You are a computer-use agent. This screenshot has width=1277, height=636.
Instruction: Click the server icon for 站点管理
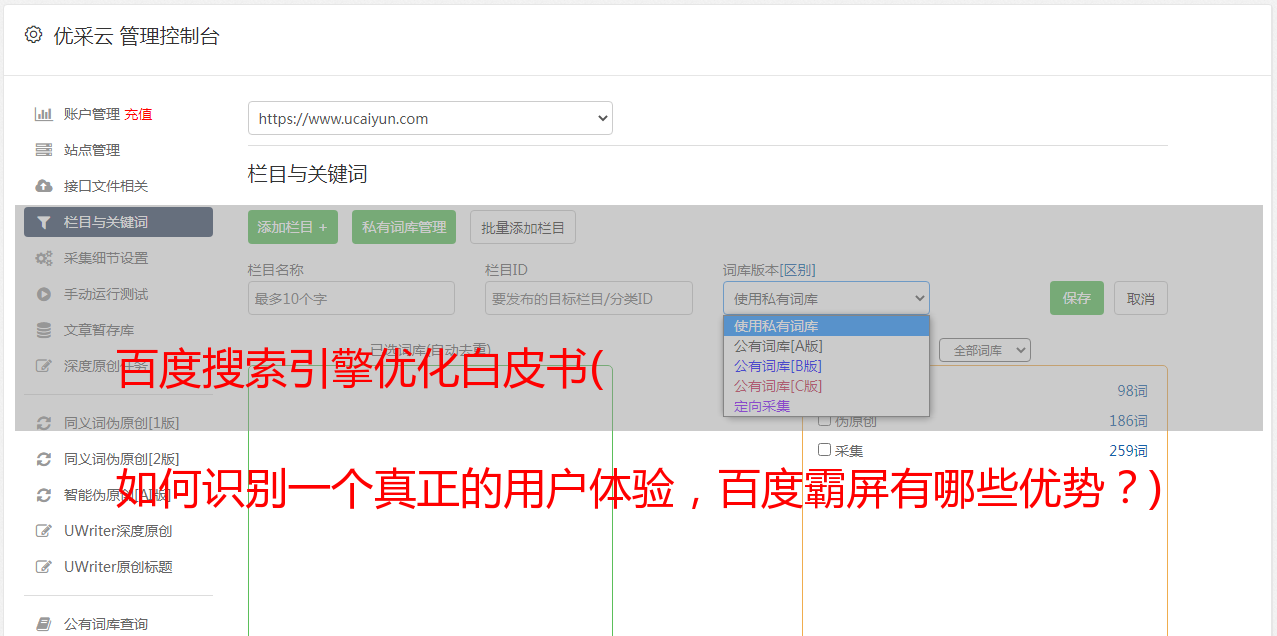(44, 150)
